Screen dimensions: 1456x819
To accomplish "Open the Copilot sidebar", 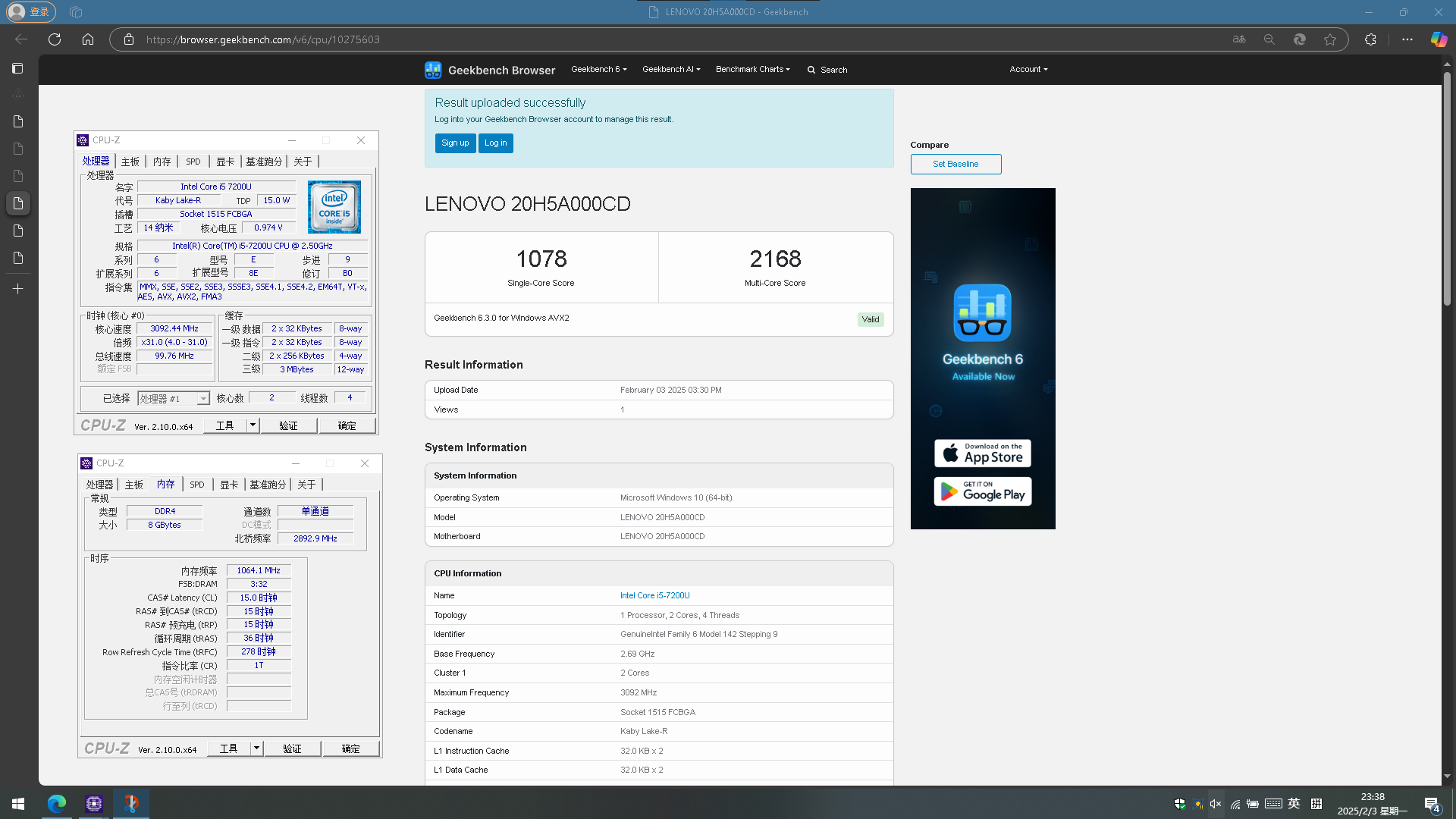I will [1439, 39].
